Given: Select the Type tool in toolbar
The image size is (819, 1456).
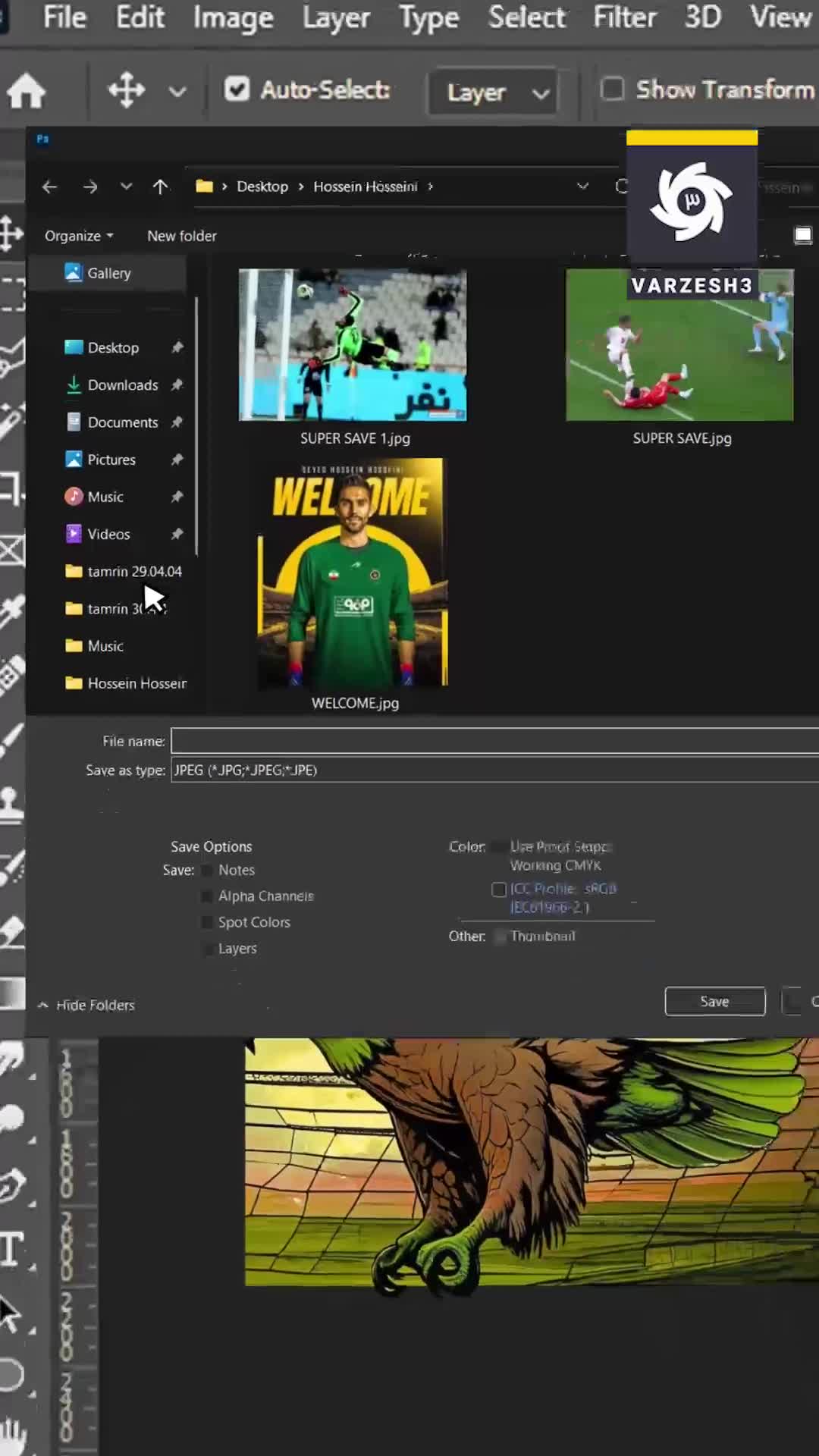Looking at the screenshot, I should coord(13,1249).
